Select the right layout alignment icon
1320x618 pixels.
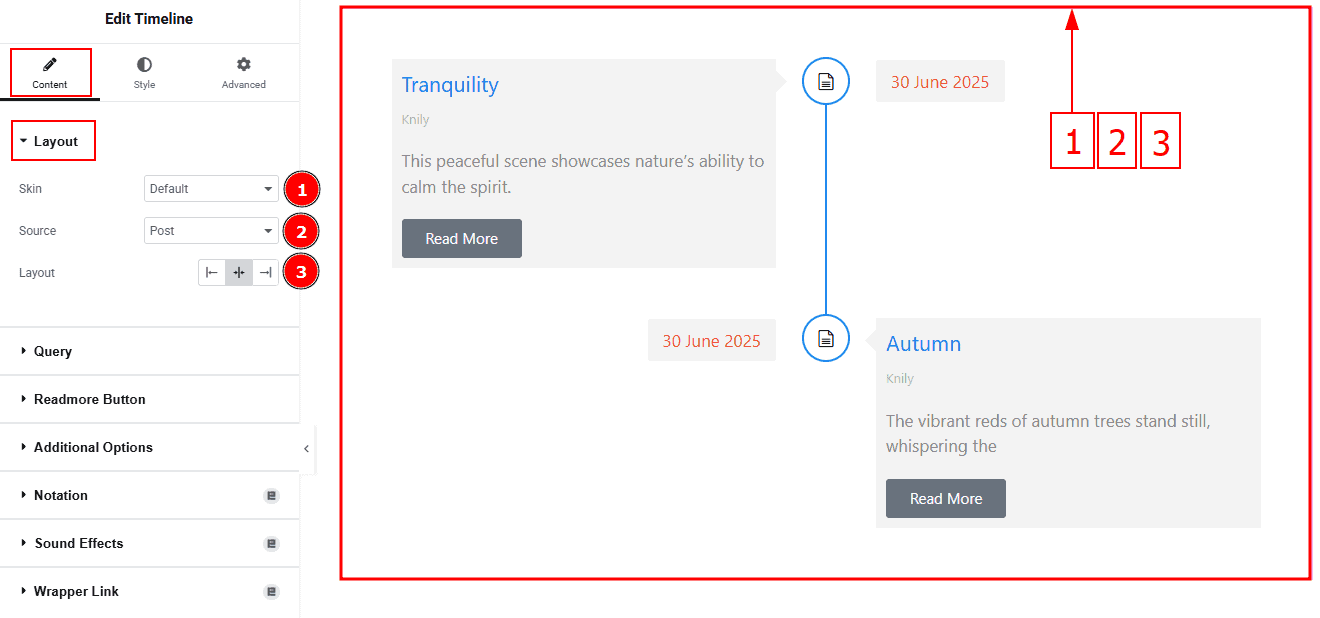click(x=265, y=273)
